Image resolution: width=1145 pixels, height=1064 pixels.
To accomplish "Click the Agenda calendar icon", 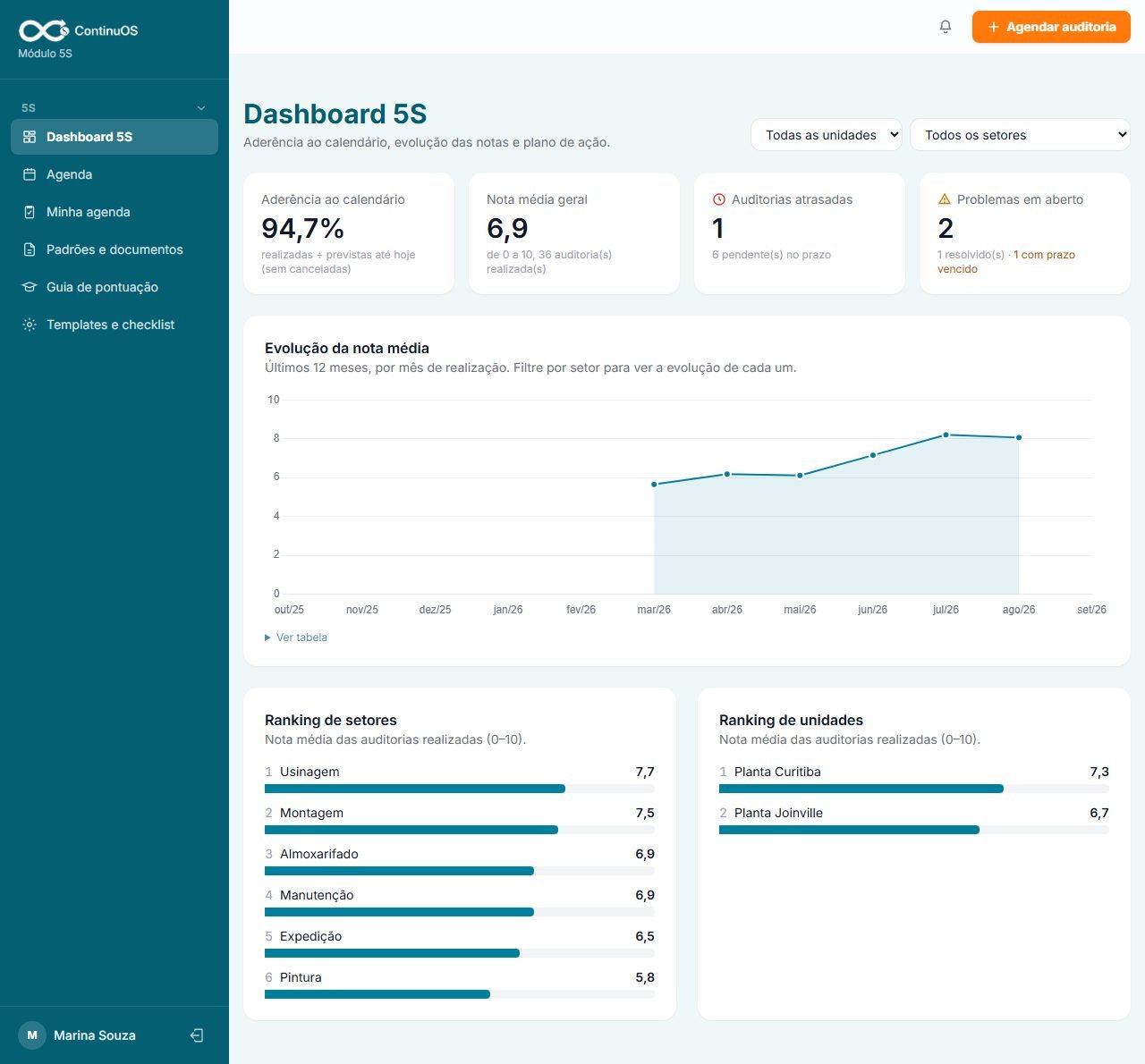I will (30, 174).
